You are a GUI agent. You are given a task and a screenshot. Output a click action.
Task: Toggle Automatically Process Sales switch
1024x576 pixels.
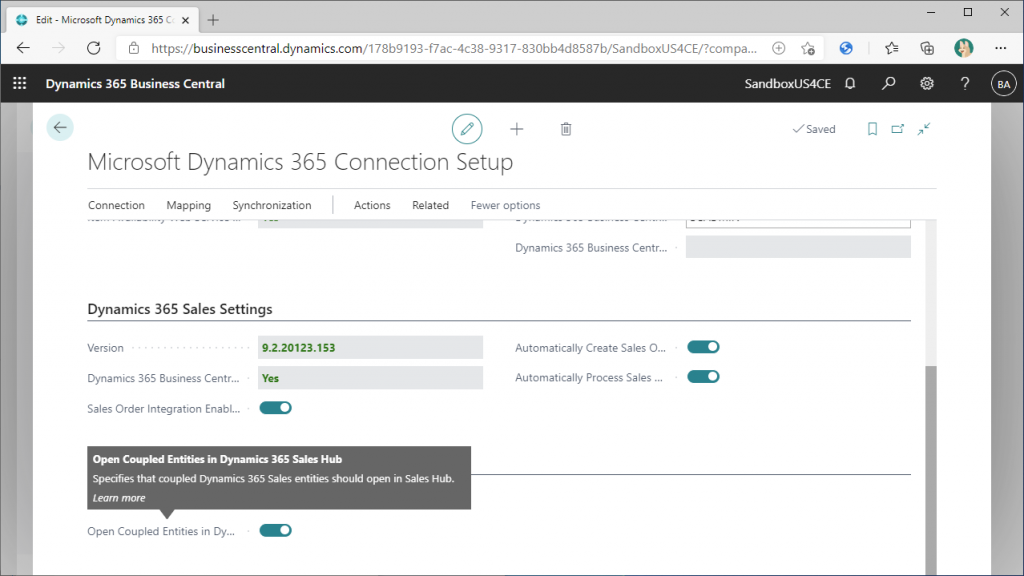point(703,377)
